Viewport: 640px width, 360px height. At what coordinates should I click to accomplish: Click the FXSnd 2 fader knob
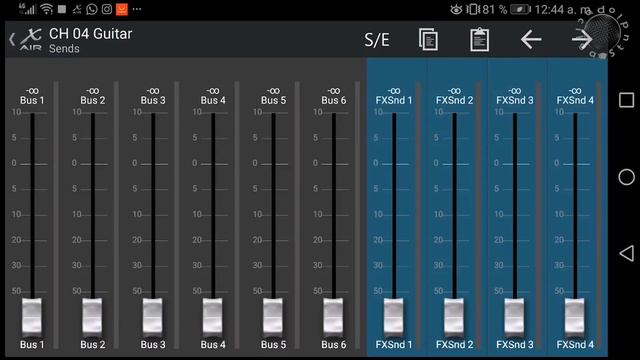click(454, 316)
